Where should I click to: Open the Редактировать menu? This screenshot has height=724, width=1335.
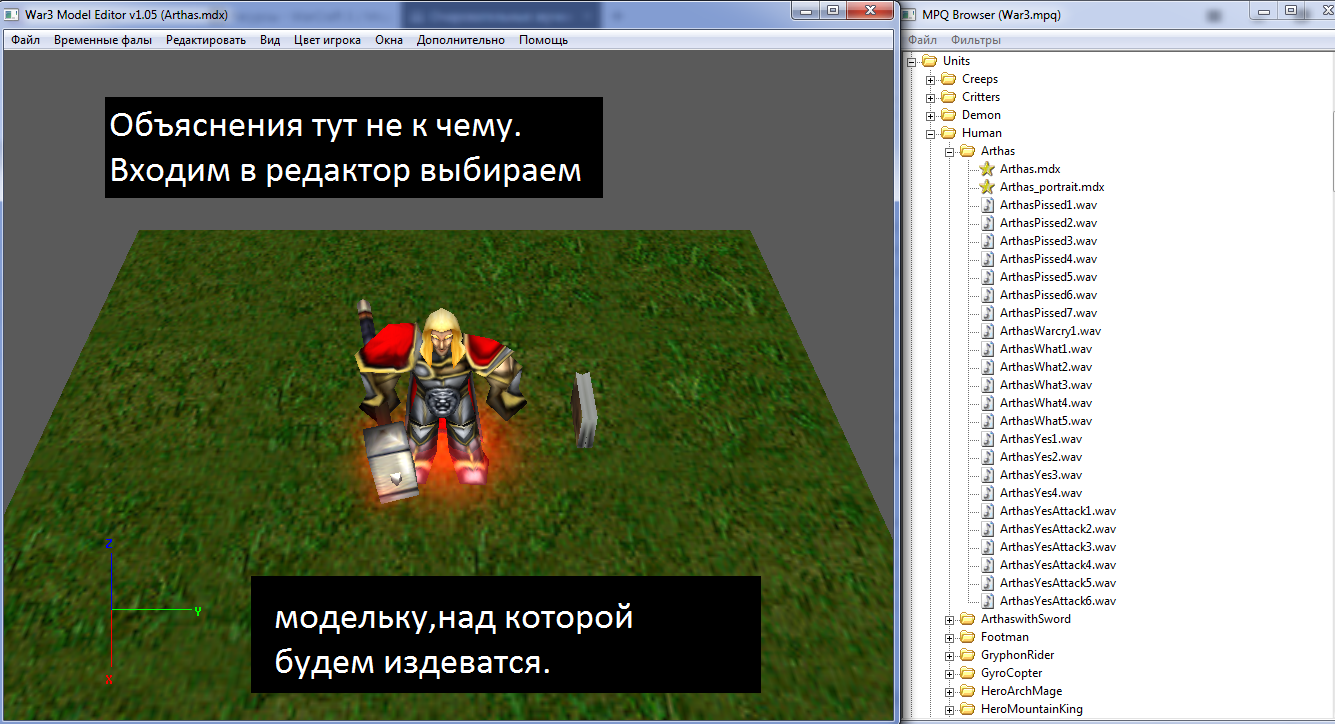click(x=206, y=40)
